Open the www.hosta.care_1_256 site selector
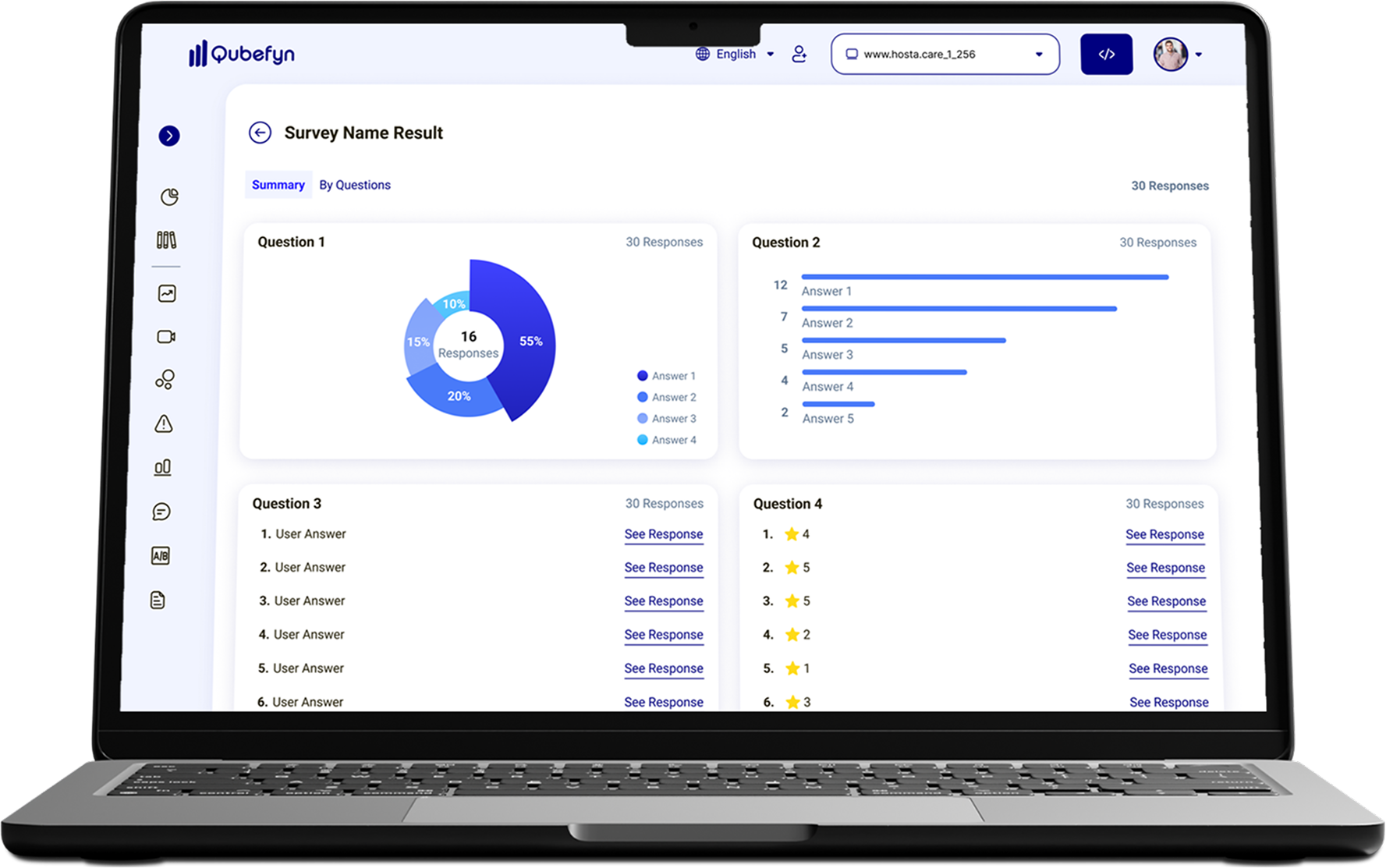The image size is (1386, 868). click(945, 54)
